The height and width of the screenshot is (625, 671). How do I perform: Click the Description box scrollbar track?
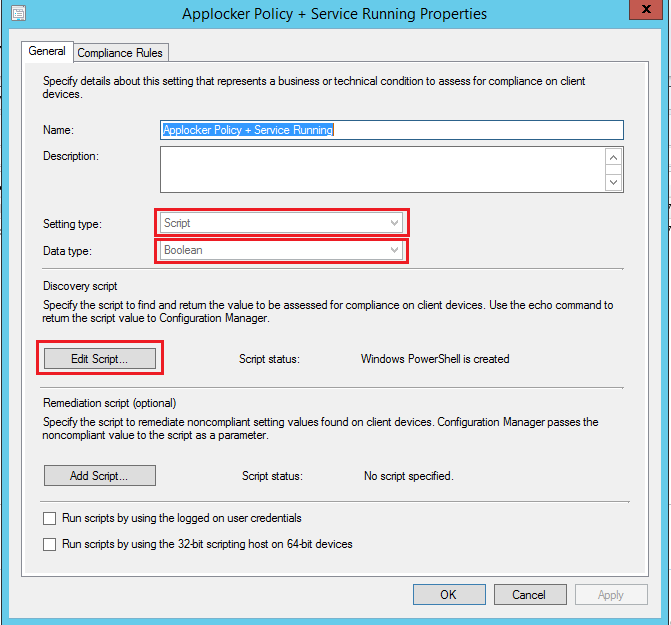(614, 170)
